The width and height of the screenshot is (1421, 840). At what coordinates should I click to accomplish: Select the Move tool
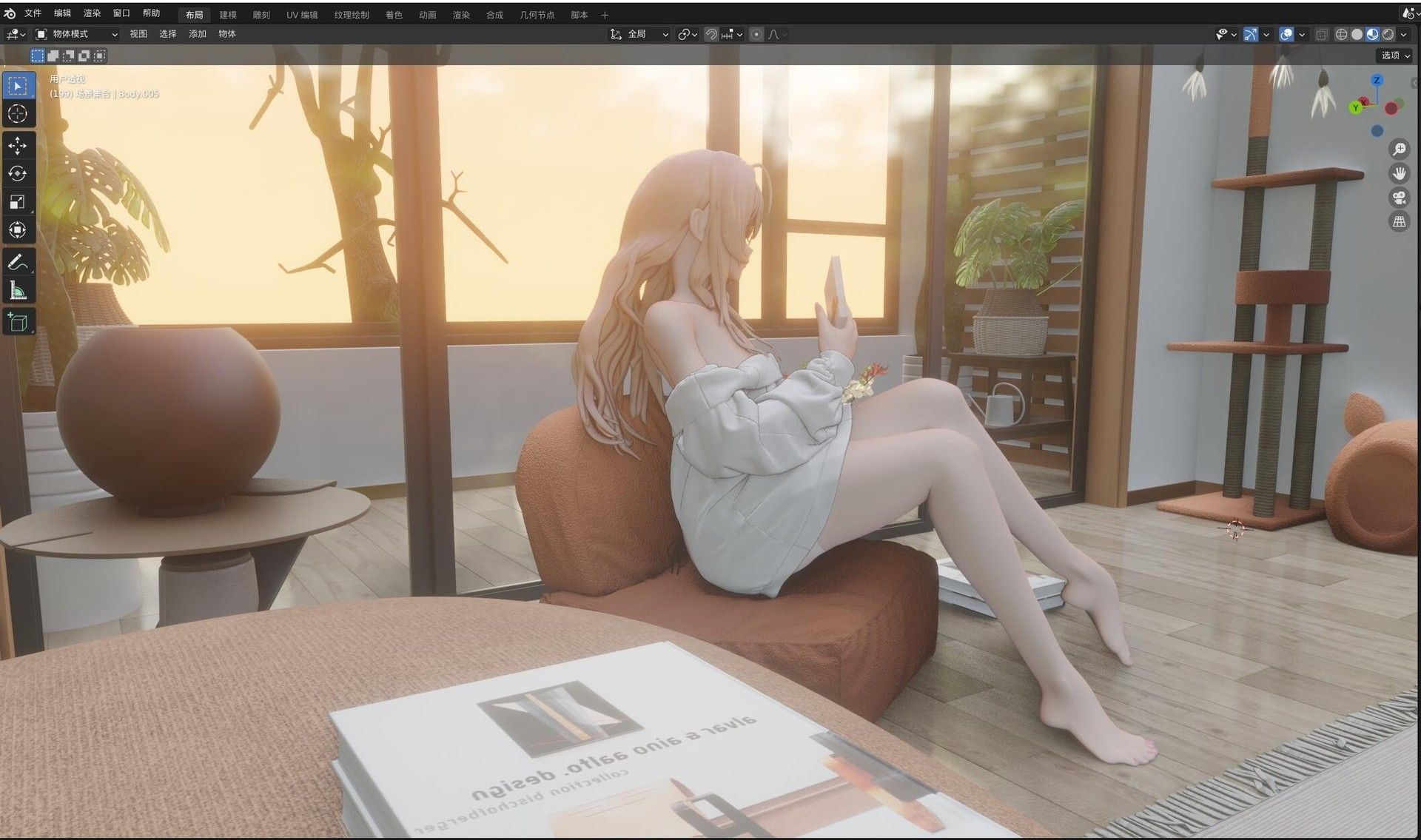[x=18, y=146]
